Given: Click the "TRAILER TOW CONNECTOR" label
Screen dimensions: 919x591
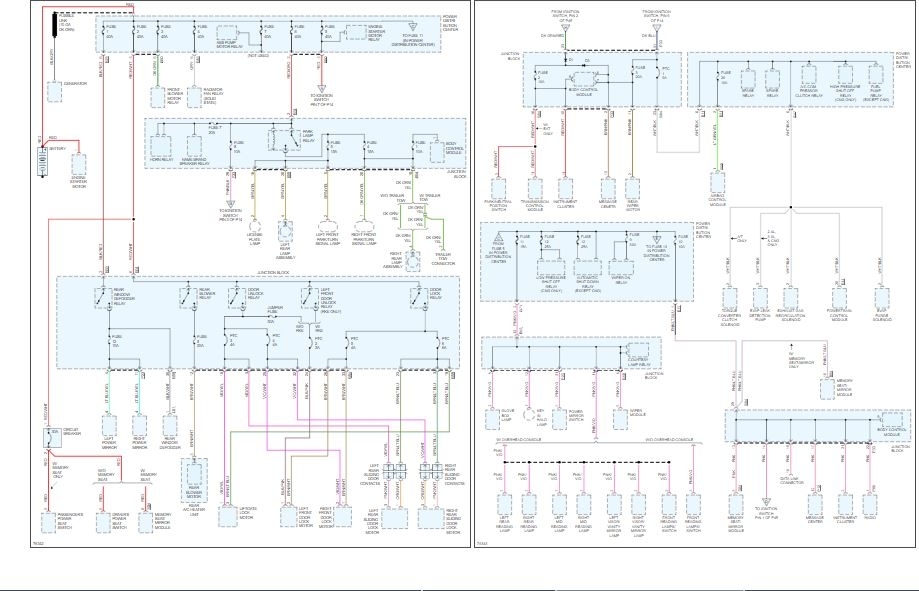Looking at the screenshot, I should (444, 259).
